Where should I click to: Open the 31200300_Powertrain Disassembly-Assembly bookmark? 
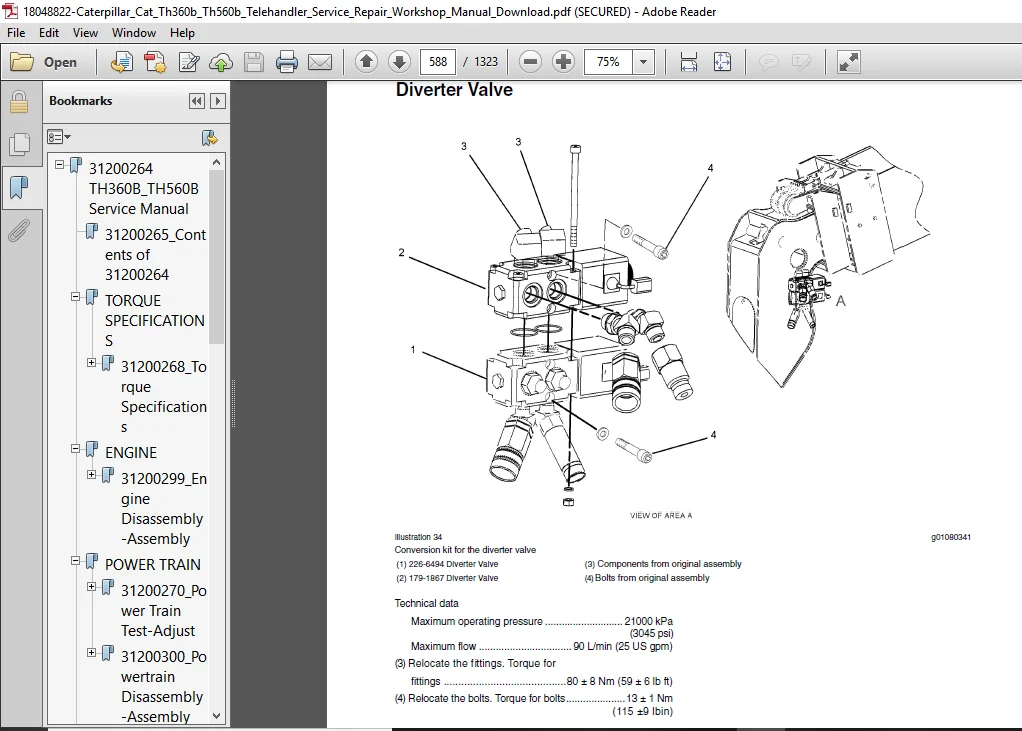[x=164, y=686]
